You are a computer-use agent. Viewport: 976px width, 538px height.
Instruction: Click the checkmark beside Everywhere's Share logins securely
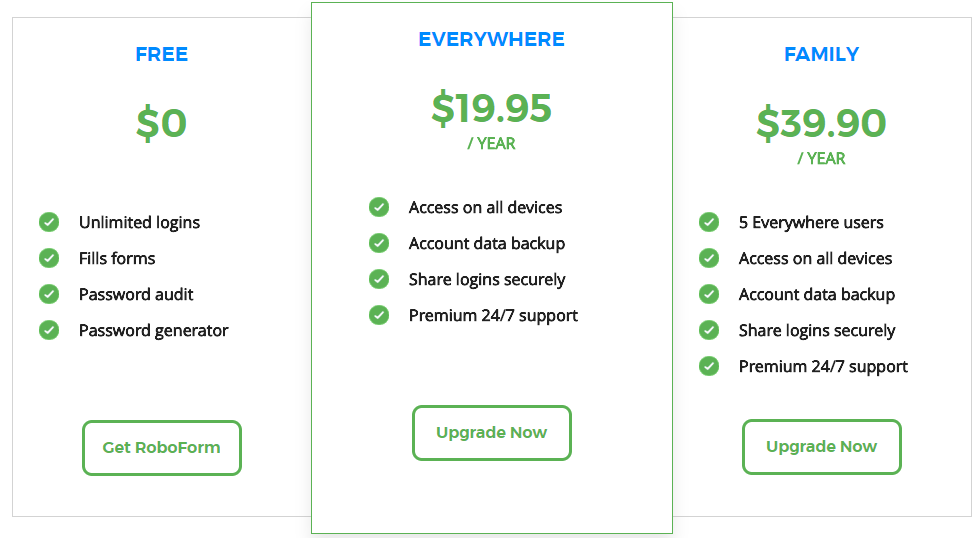[379, 279]
